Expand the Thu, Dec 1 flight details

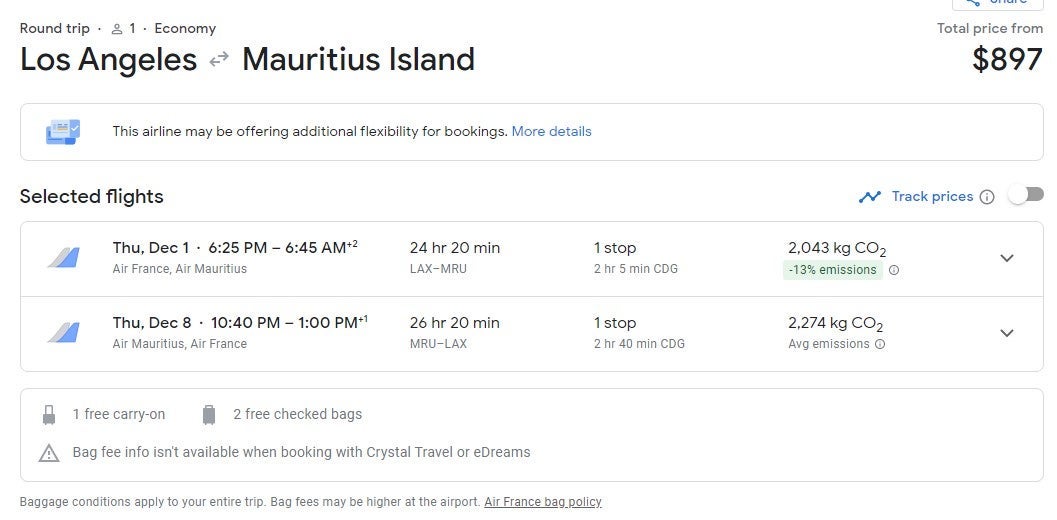click(1007, 258)
